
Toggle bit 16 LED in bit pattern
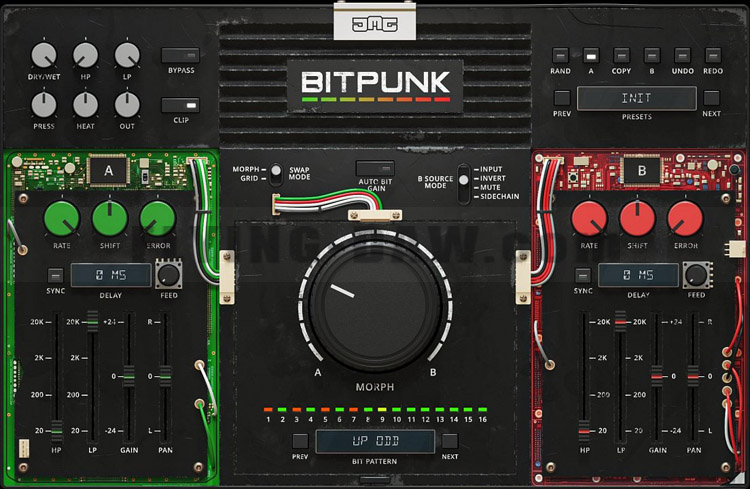click(483, 410)
